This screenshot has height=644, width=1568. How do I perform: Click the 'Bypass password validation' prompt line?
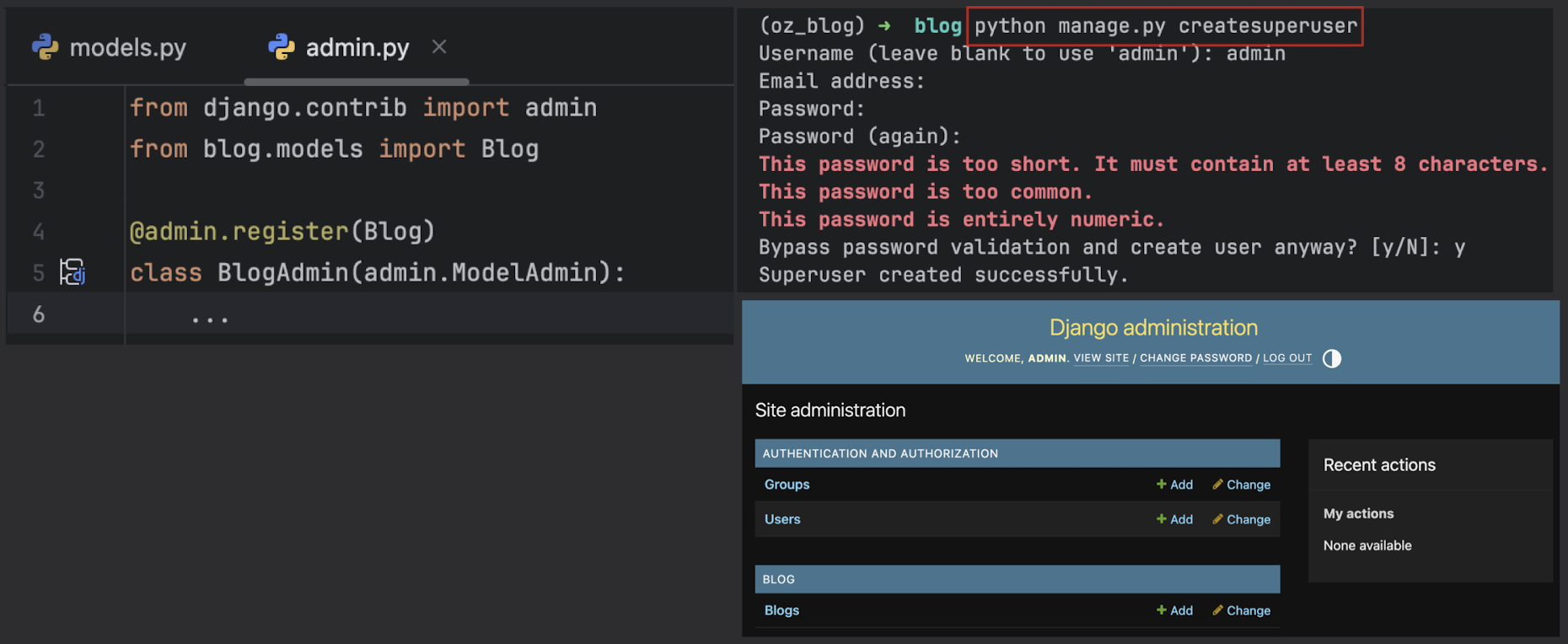[x=1112, y=248]
